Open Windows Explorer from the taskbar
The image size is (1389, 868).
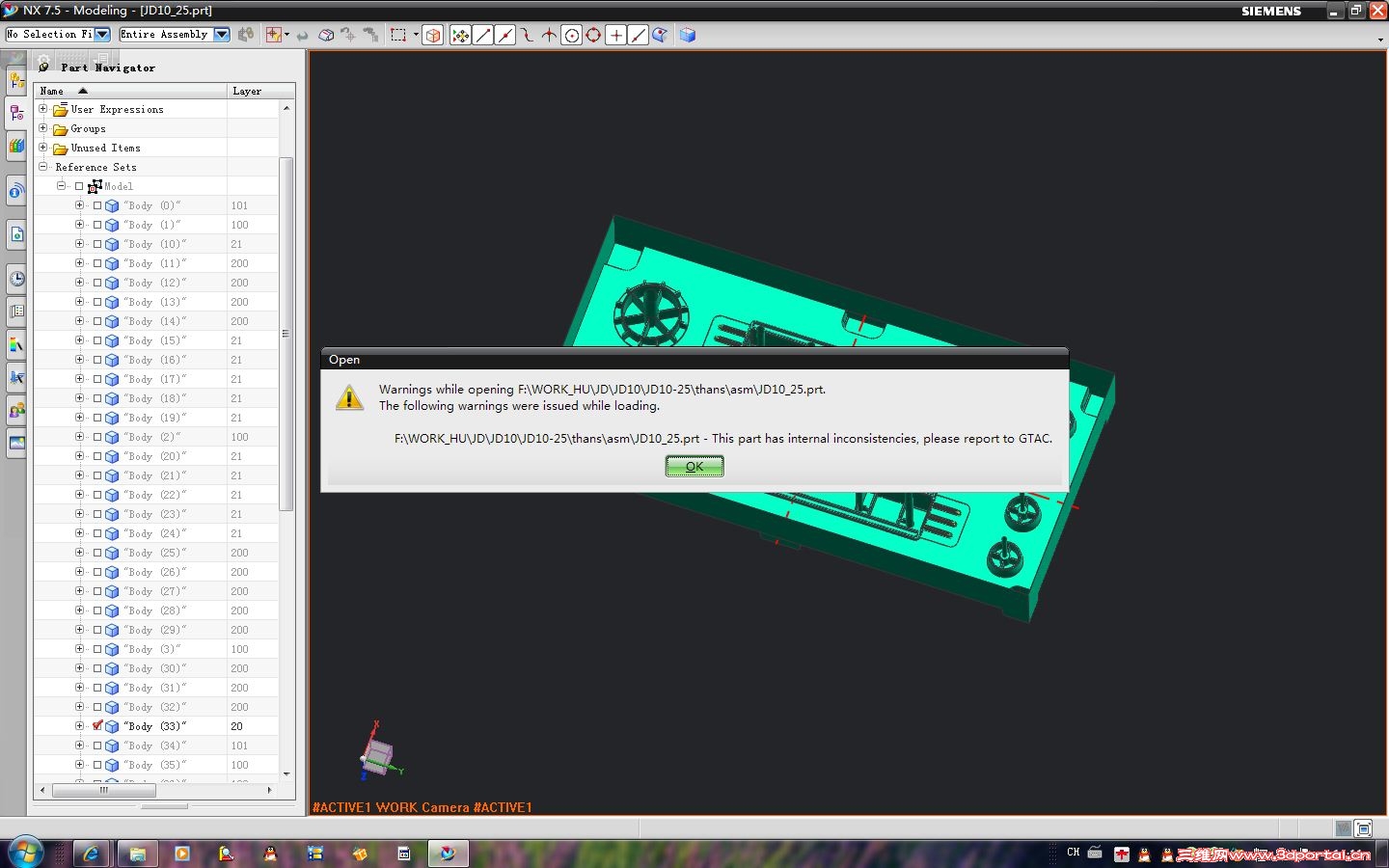pyautogui.click(x=137, y=854)
